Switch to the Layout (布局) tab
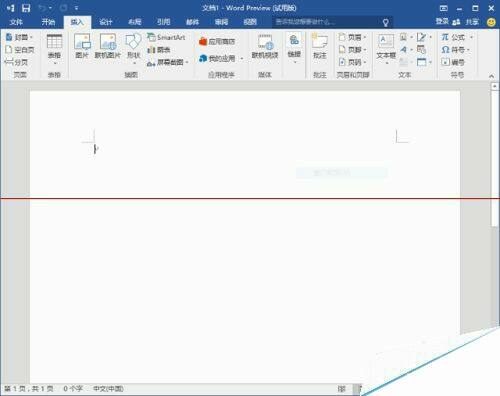500x396 pixels. [135, 22]
